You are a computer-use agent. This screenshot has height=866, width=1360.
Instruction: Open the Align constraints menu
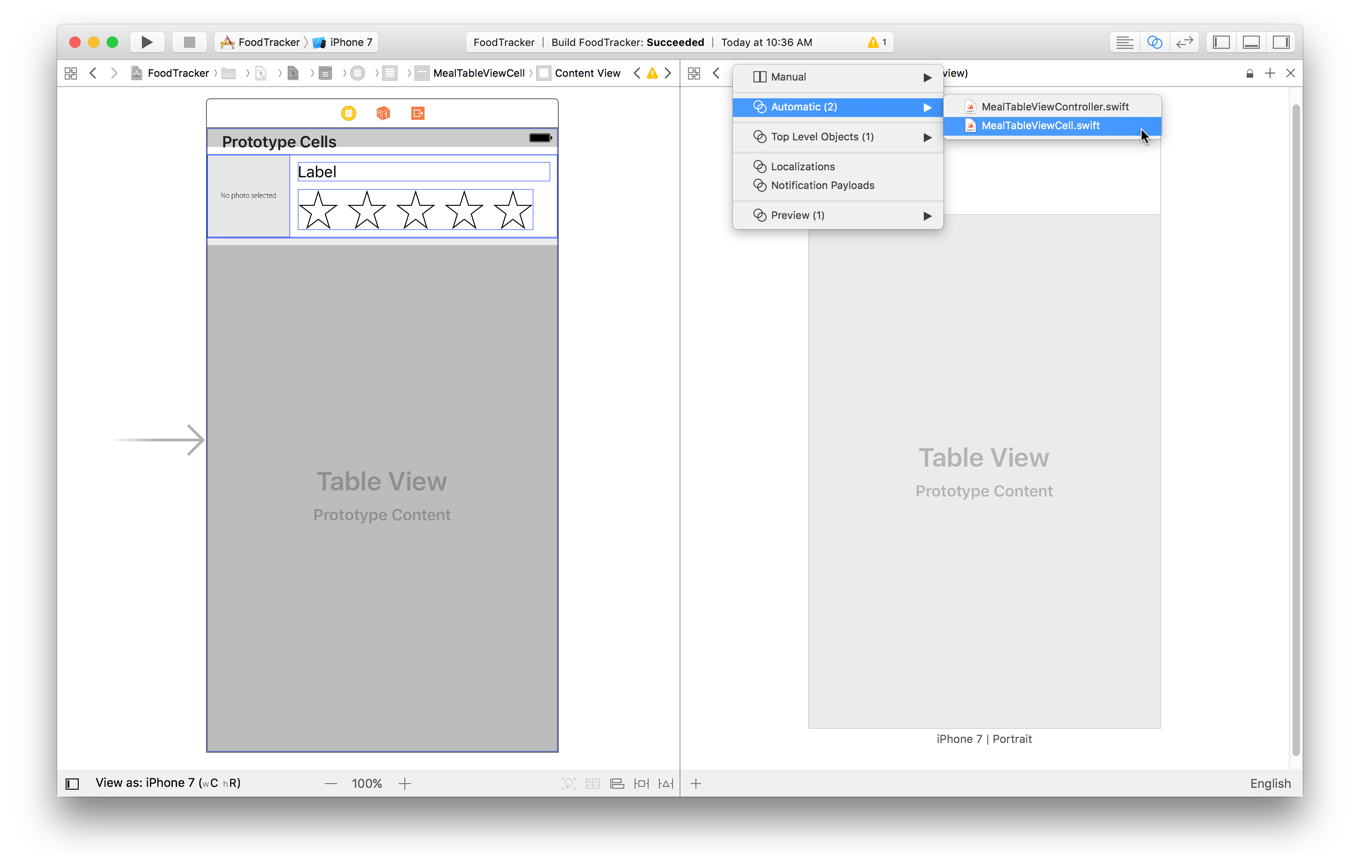click(x=617, y=784)
